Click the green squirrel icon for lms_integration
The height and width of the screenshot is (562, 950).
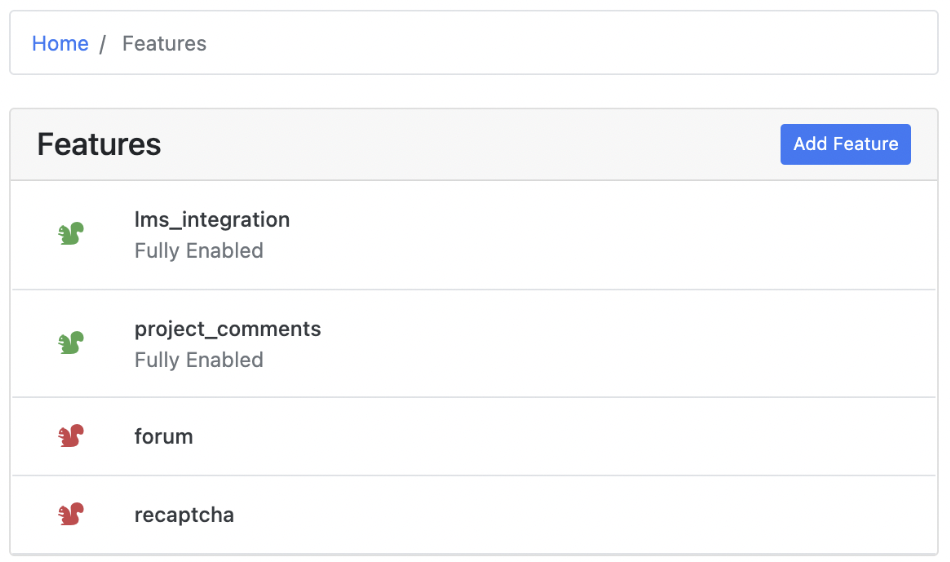coord(70,234)
